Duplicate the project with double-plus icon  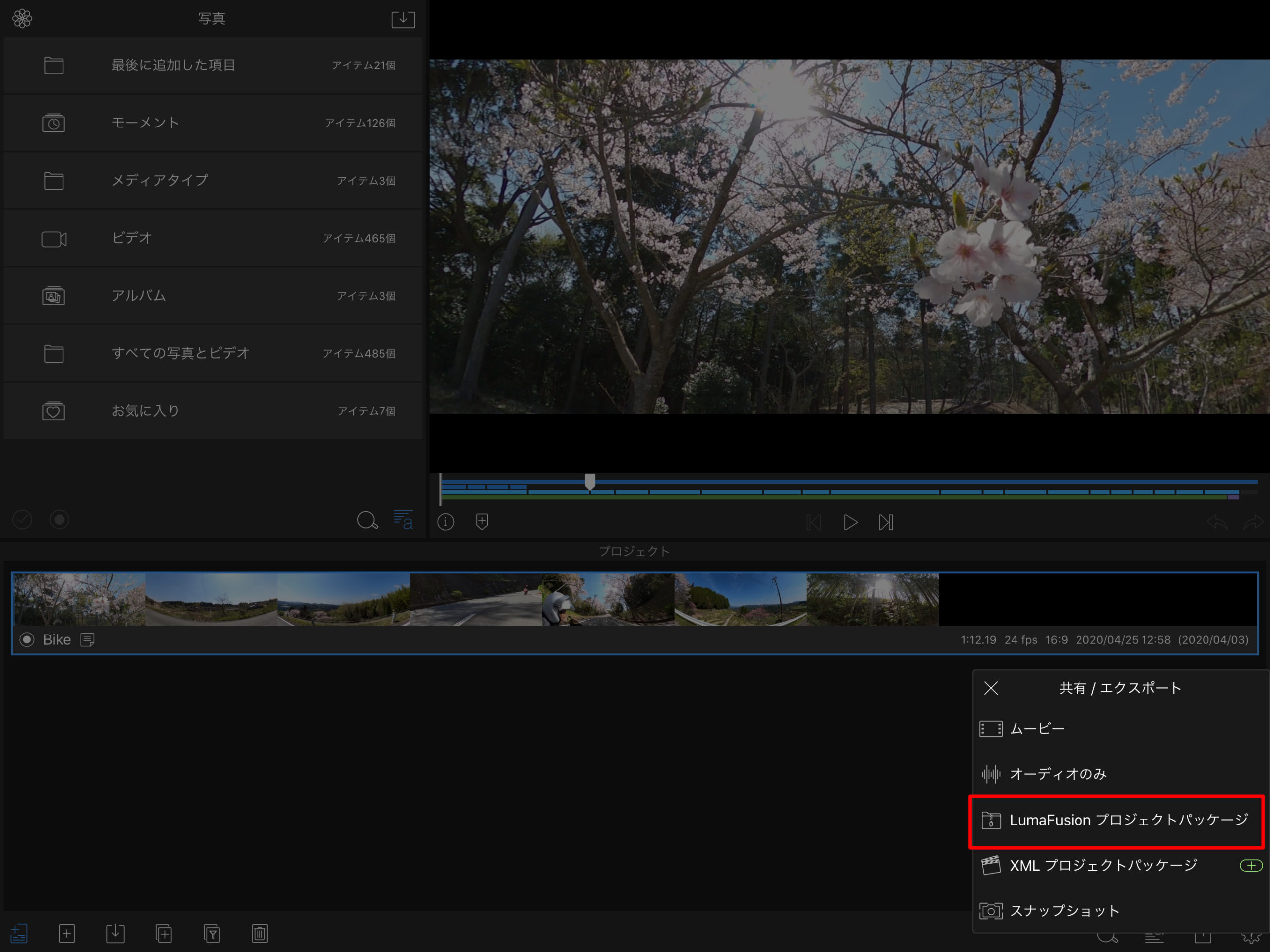pyautogui.click(x=164, y=934)
